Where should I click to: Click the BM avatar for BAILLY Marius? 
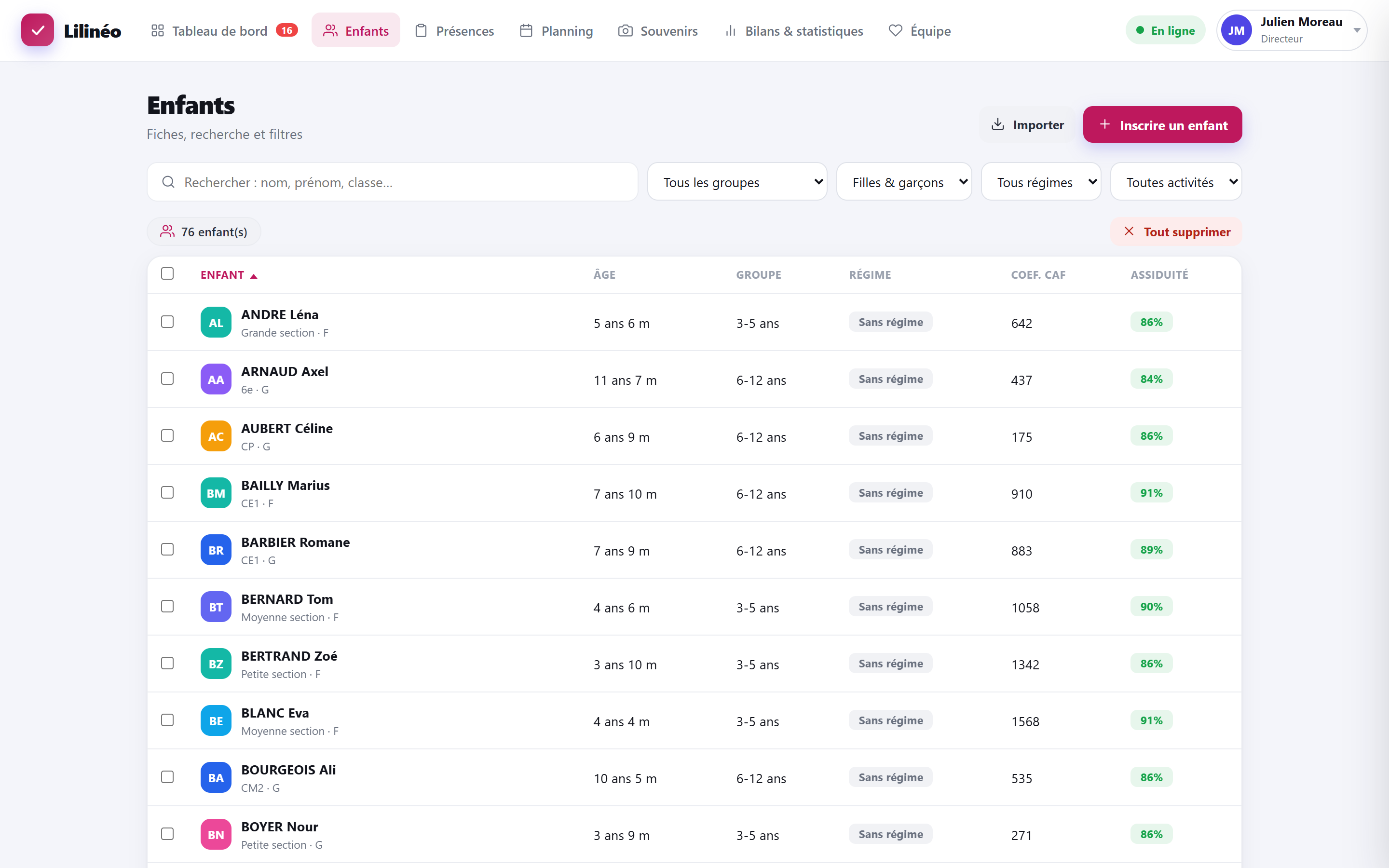(x=216, y=492)
